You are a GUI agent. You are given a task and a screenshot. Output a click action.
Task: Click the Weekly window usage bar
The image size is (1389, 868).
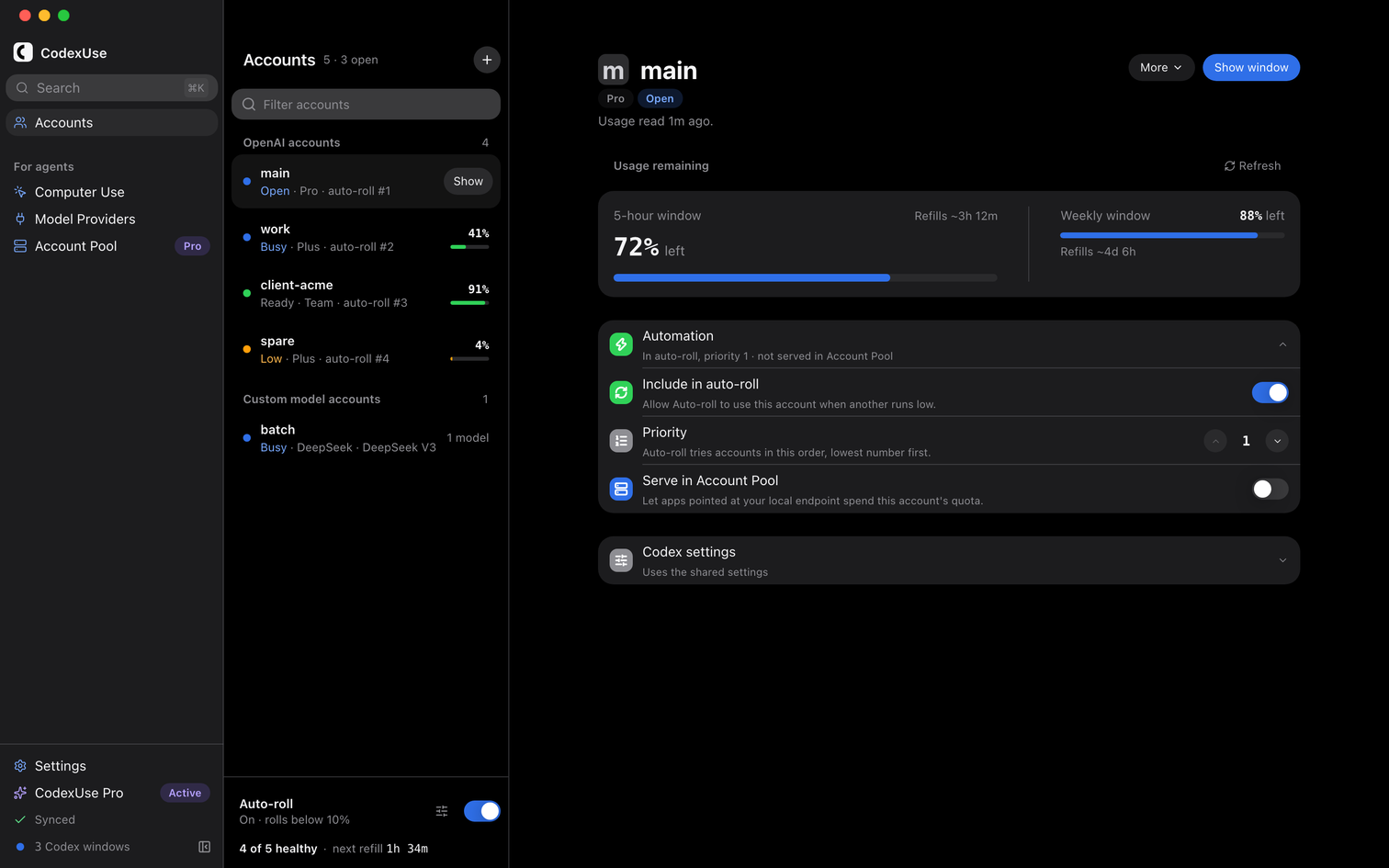1172,235
